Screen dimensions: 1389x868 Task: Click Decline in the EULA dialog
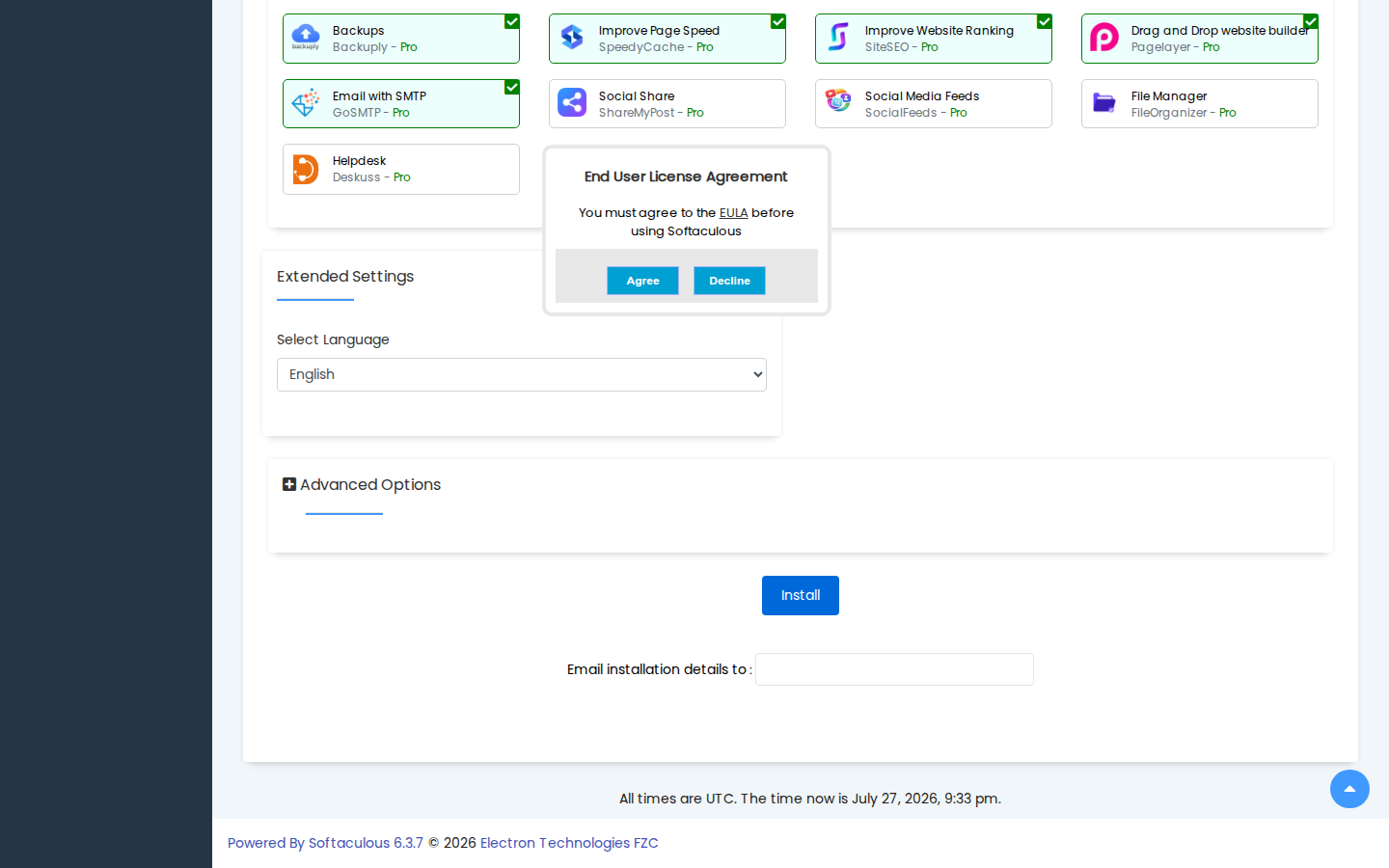pos(729,281)
